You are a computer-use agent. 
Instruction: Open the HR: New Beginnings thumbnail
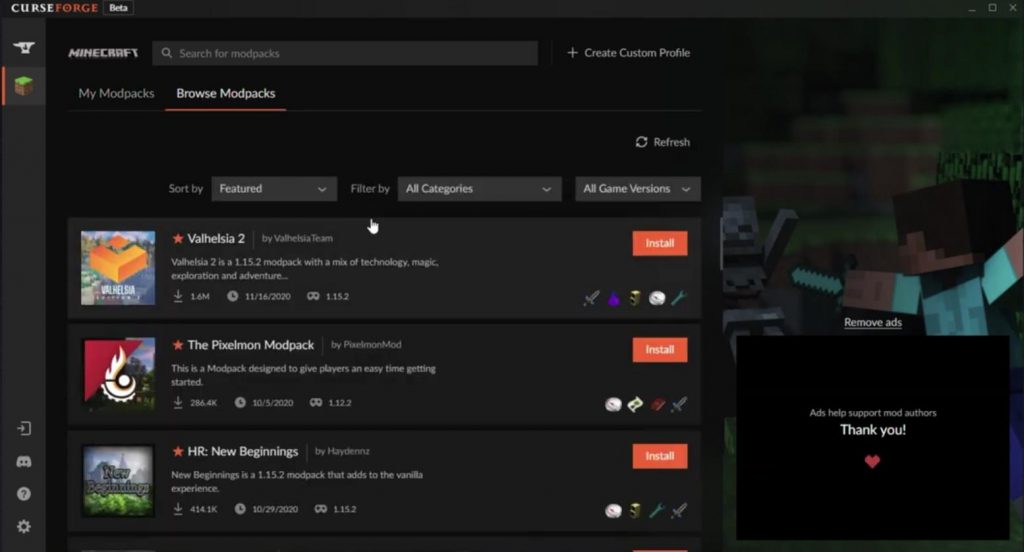[x=118, y=481]
